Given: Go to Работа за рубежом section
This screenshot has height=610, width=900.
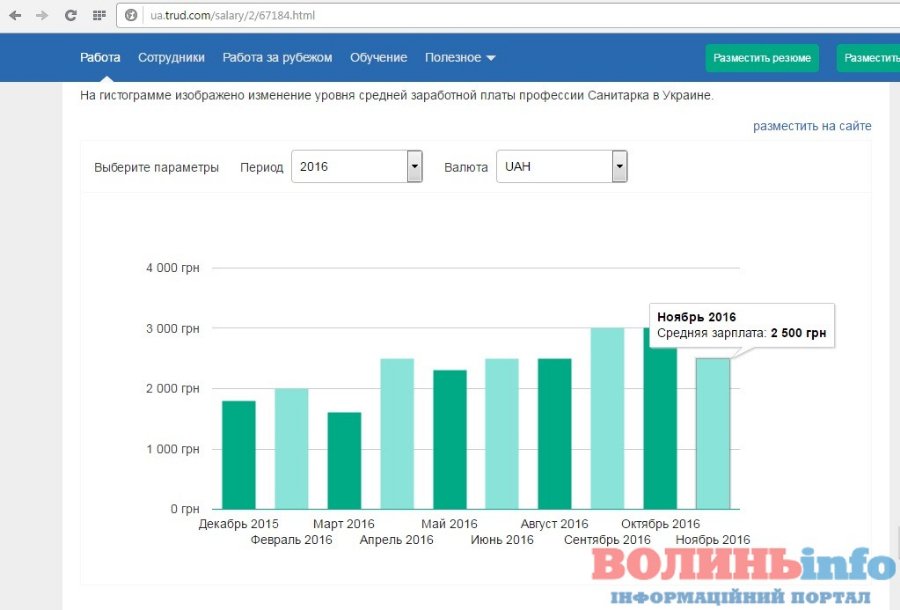Looking at the screenshot, I should 277,58.
